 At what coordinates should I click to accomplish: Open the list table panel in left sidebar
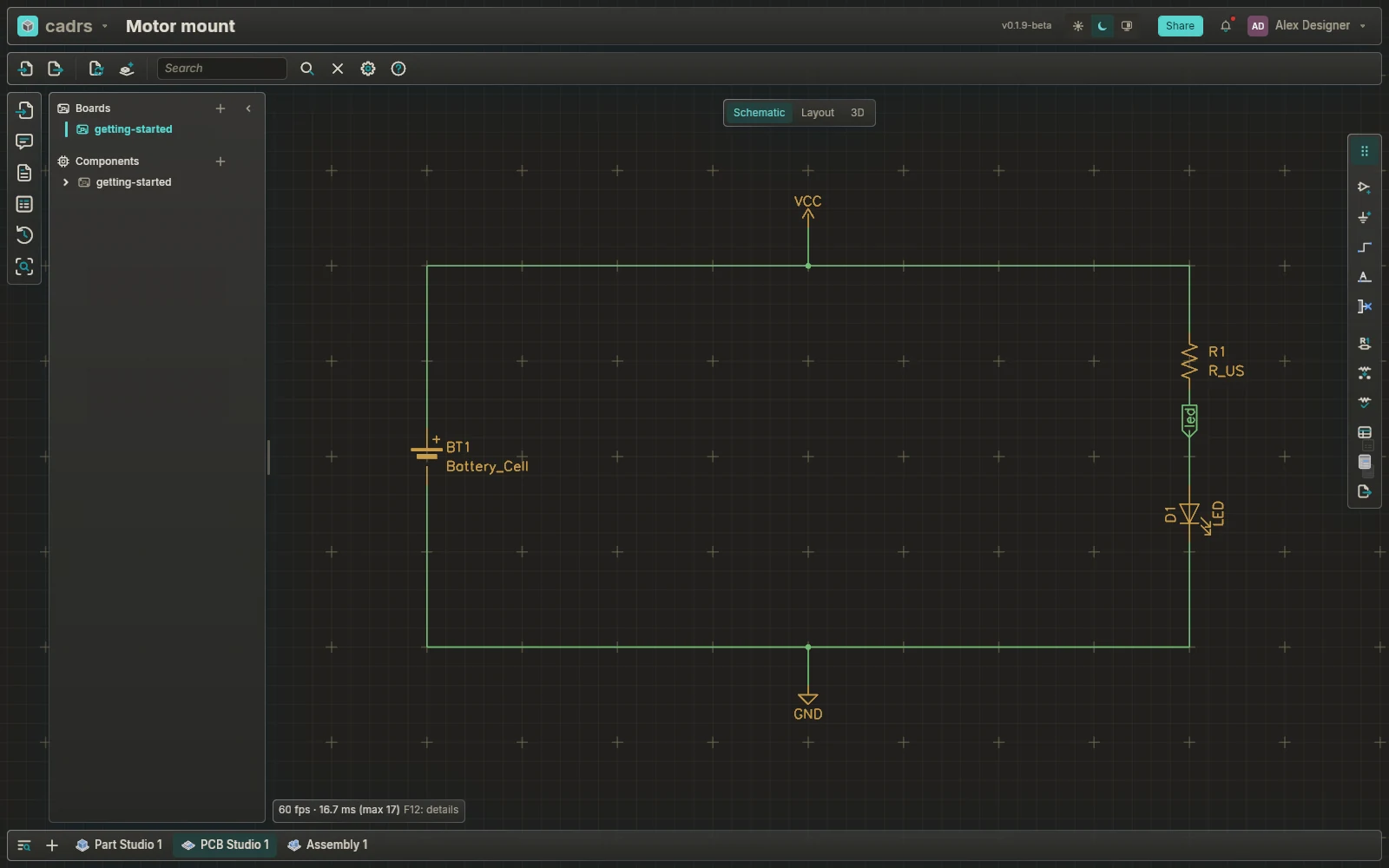pyautogui.click(x=24, y=204)
